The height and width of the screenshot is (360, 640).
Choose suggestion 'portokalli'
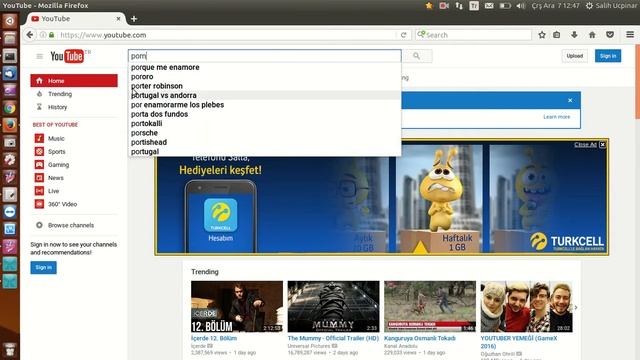(264, 123)
